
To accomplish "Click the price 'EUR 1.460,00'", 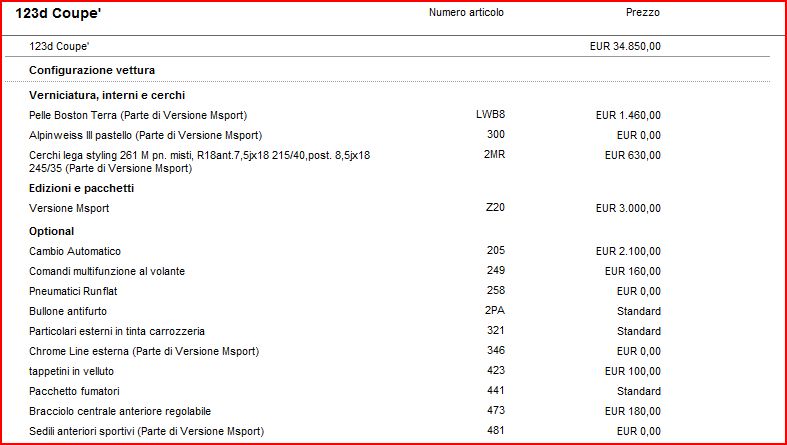I will coord(628,115).
